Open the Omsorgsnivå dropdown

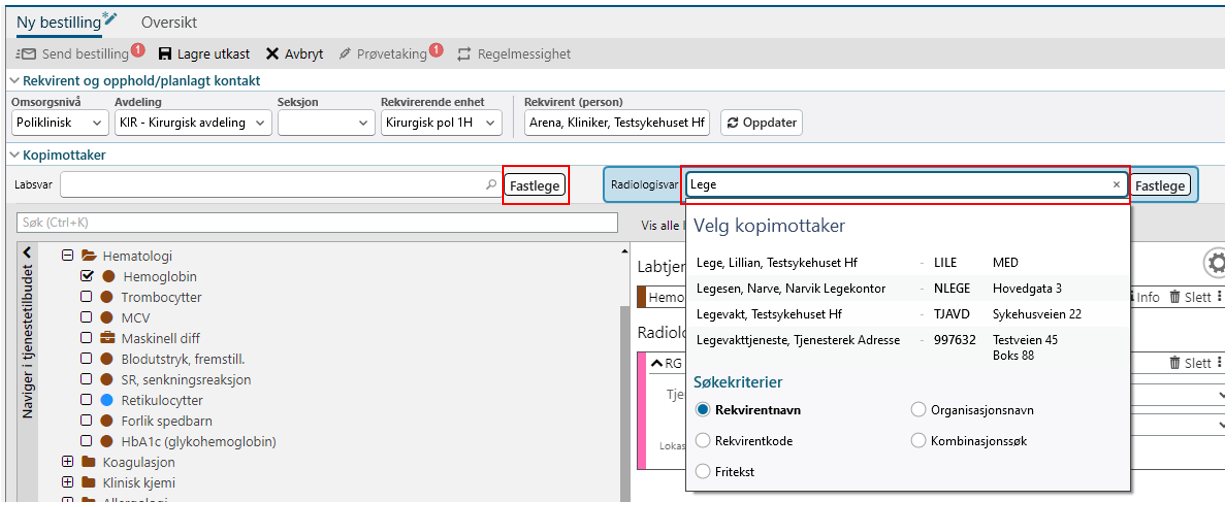tap(60, 123)
